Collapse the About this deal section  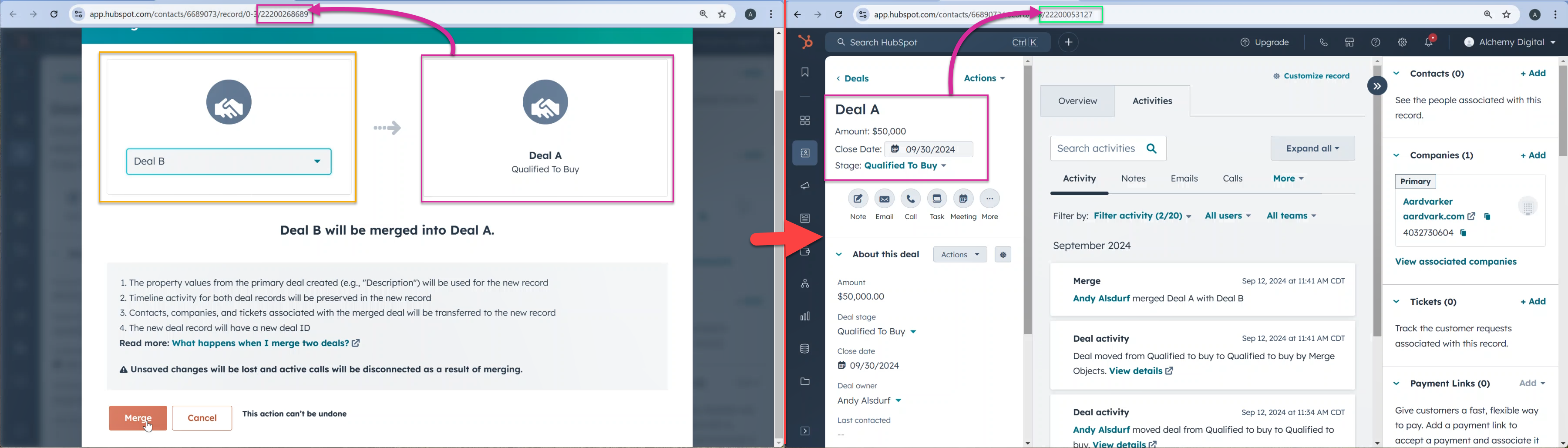tap(839, 255)
